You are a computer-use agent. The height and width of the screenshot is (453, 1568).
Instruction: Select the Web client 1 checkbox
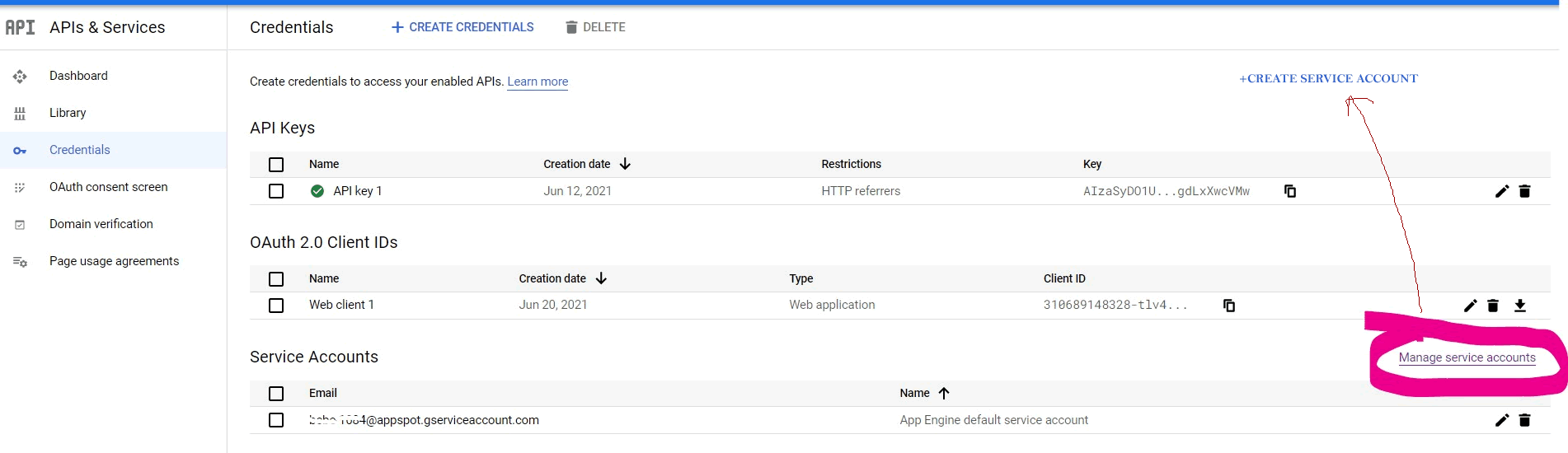pyautogui.click(x=276, y=306)
